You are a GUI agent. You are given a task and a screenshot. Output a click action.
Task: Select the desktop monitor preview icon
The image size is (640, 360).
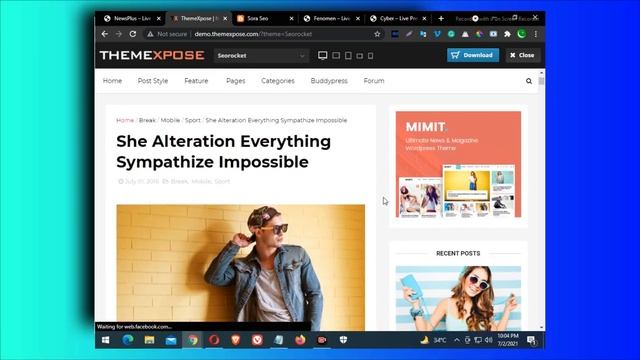pos(322,56)
